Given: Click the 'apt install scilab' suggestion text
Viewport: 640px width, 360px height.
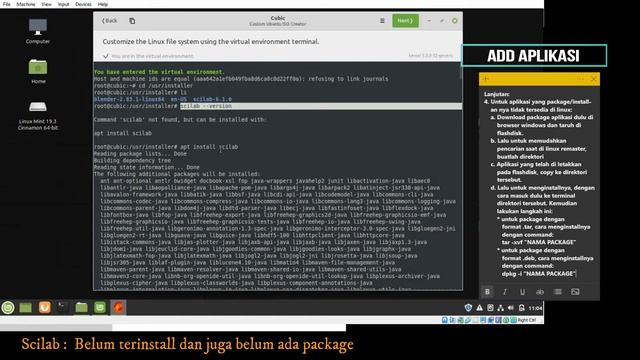Looking at the screenshot, I should pos(123,133).
